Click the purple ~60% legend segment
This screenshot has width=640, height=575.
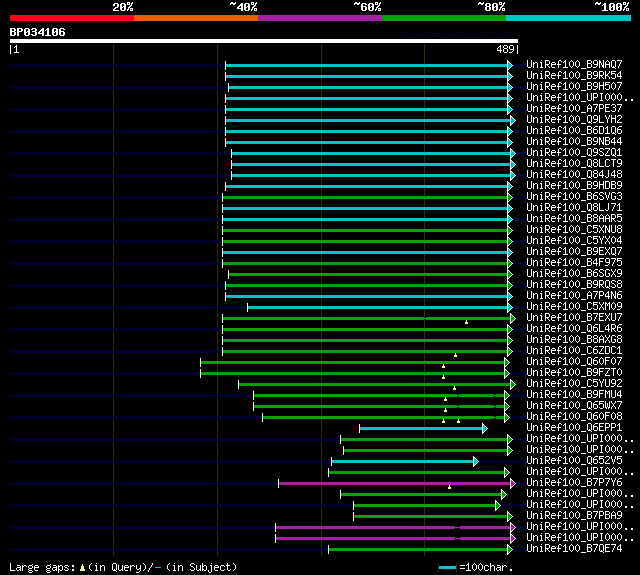(x=320, y=18)
